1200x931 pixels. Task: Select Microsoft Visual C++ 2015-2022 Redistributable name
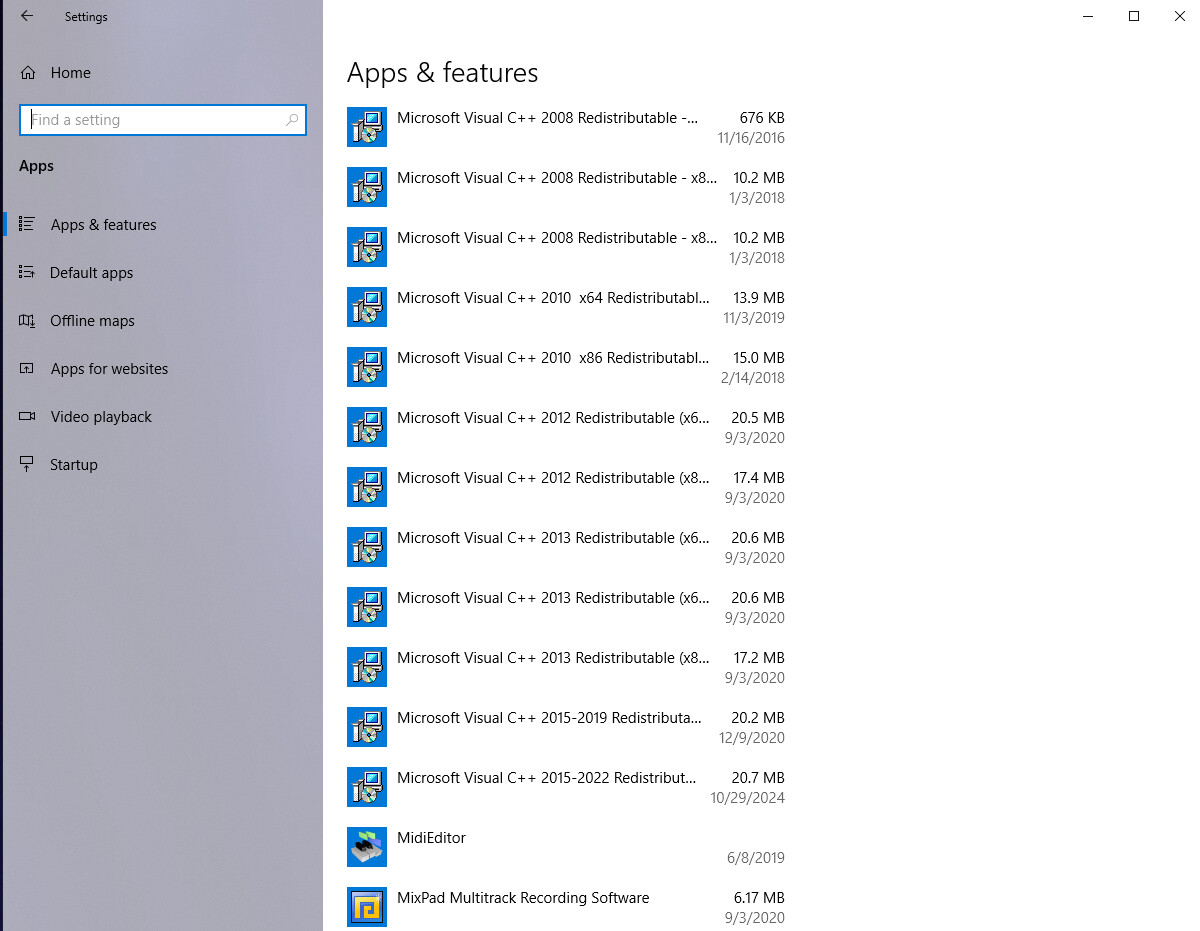pyautogui.click(x=547, y=778)
